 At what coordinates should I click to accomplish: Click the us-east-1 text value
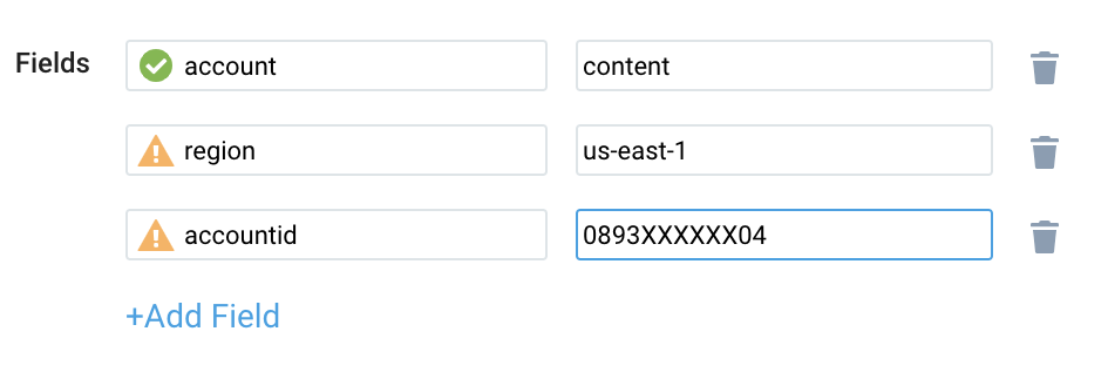pyautogui.click(x=634, y=151)
